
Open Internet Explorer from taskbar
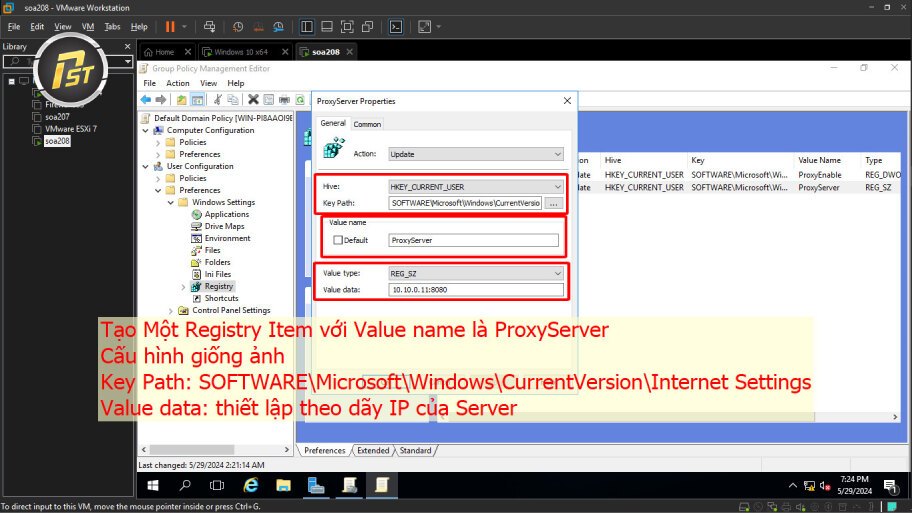(x=251, y=485)
